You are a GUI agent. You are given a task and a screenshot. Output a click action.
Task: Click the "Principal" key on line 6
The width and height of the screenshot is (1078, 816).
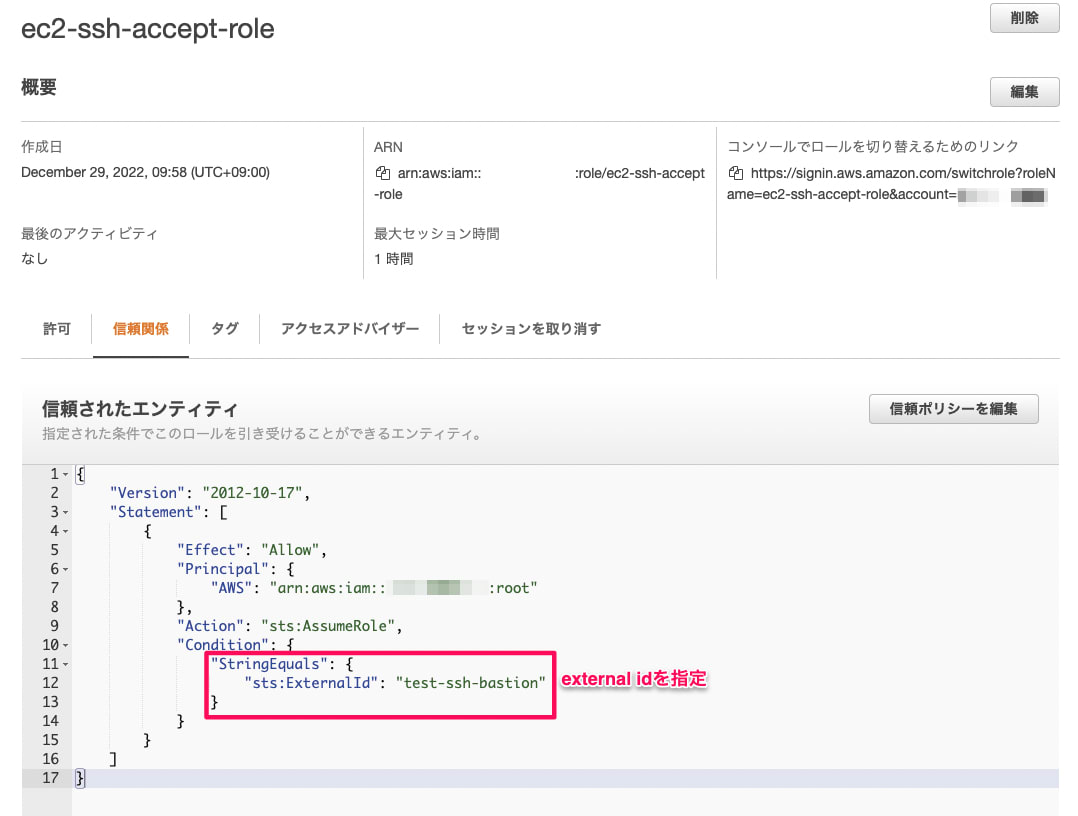coord(223,569)
